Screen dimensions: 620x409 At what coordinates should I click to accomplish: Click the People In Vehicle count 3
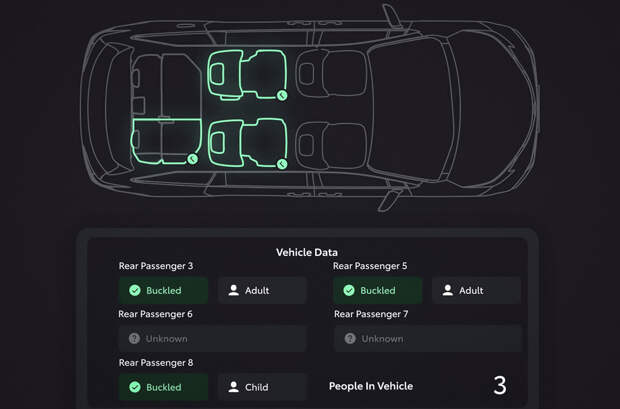[500, 385]
